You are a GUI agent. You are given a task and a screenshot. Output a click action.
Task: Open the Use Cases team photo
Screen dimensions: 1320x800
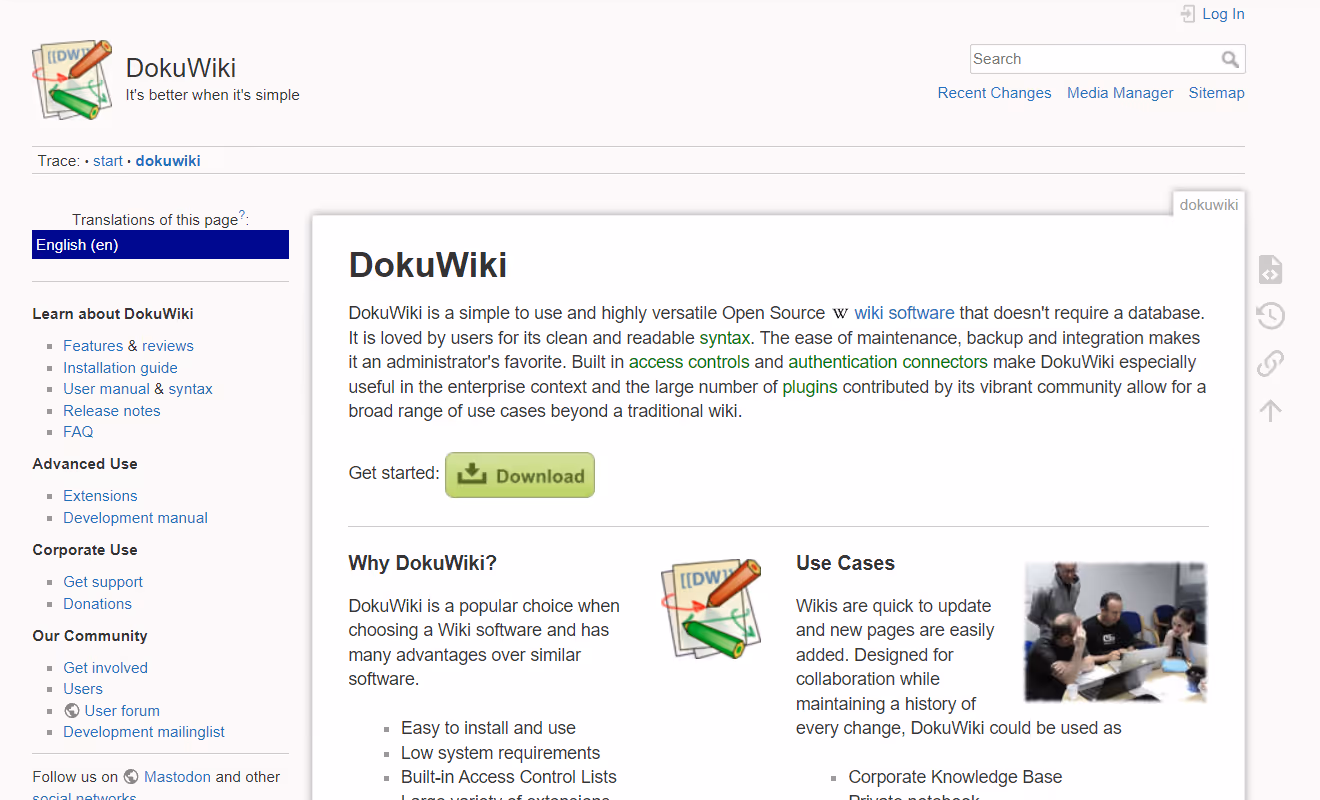coord(1116,632)
